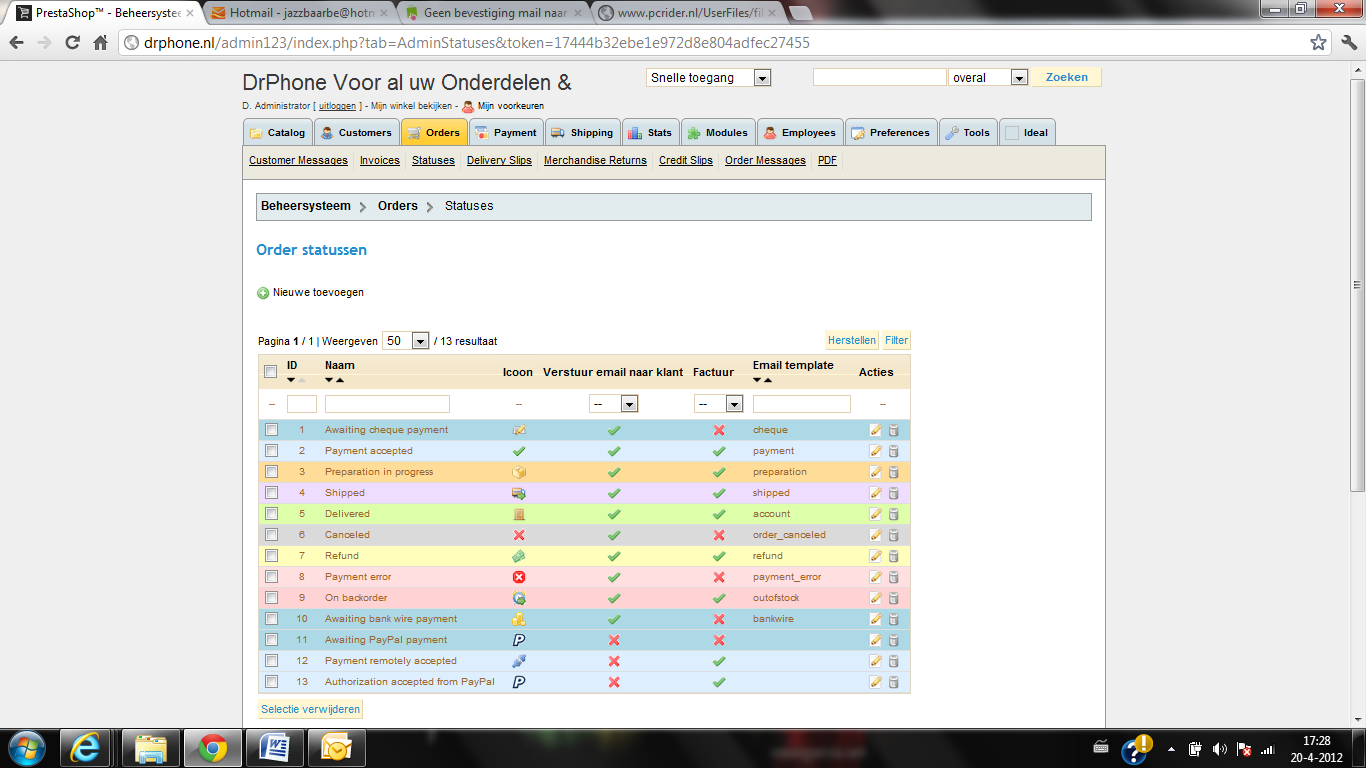Click the edit pencil for Awaiting cheque payment
Screen dimensions: 1366x768
(x=876, y=430)
